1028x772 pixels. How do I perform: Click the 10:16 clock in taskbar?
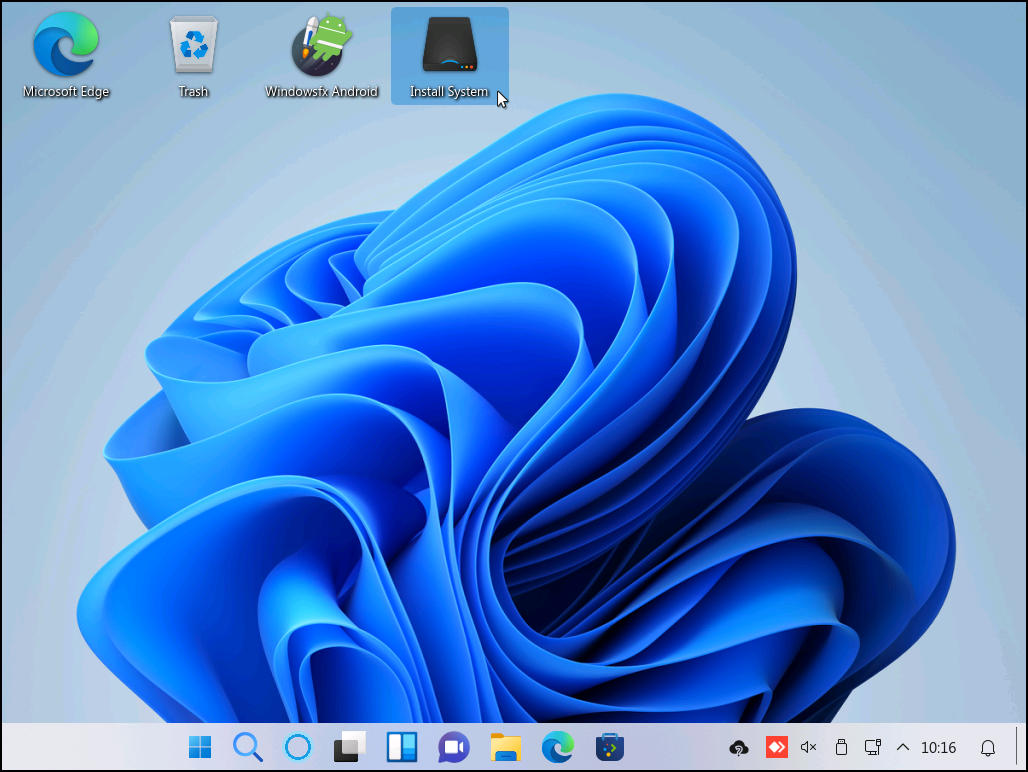(938, 748)
